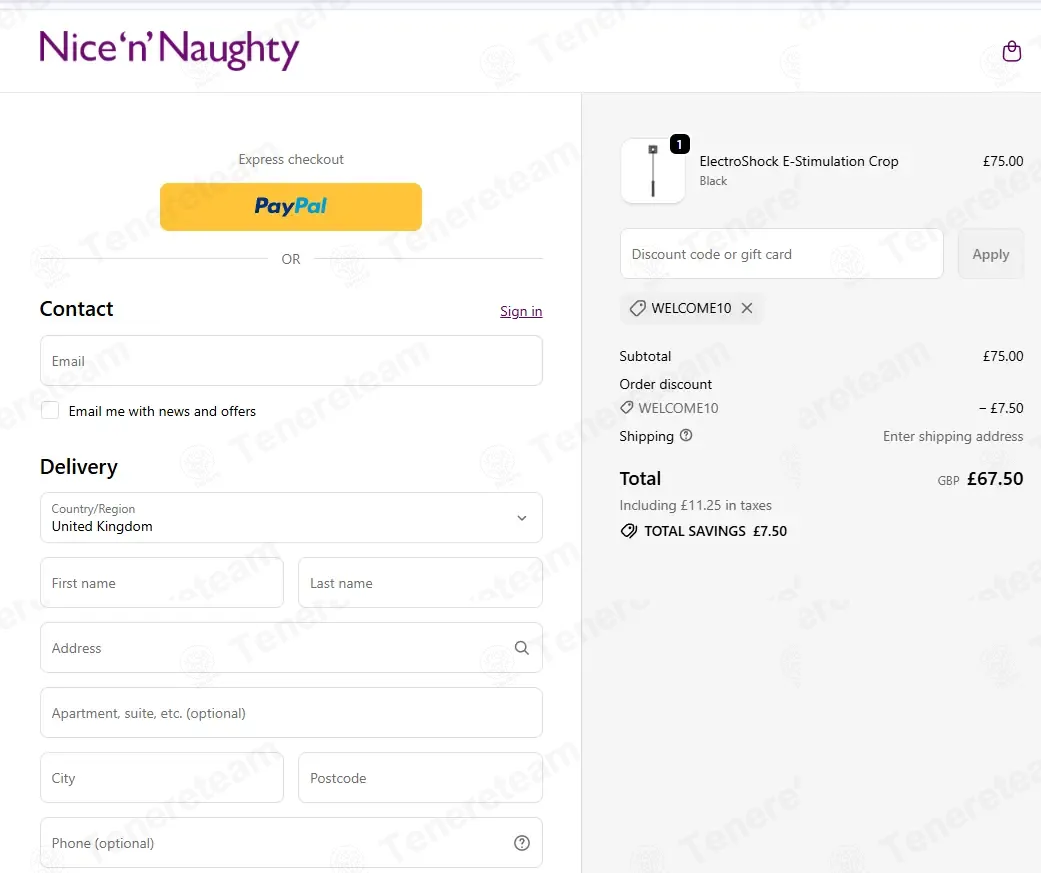
Task: Click the address search magnifier icon
Action: [x=522, y=648]
